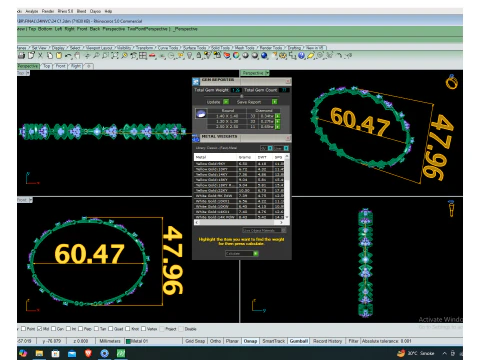Switch to the Front viewport tab

(60, 66)
